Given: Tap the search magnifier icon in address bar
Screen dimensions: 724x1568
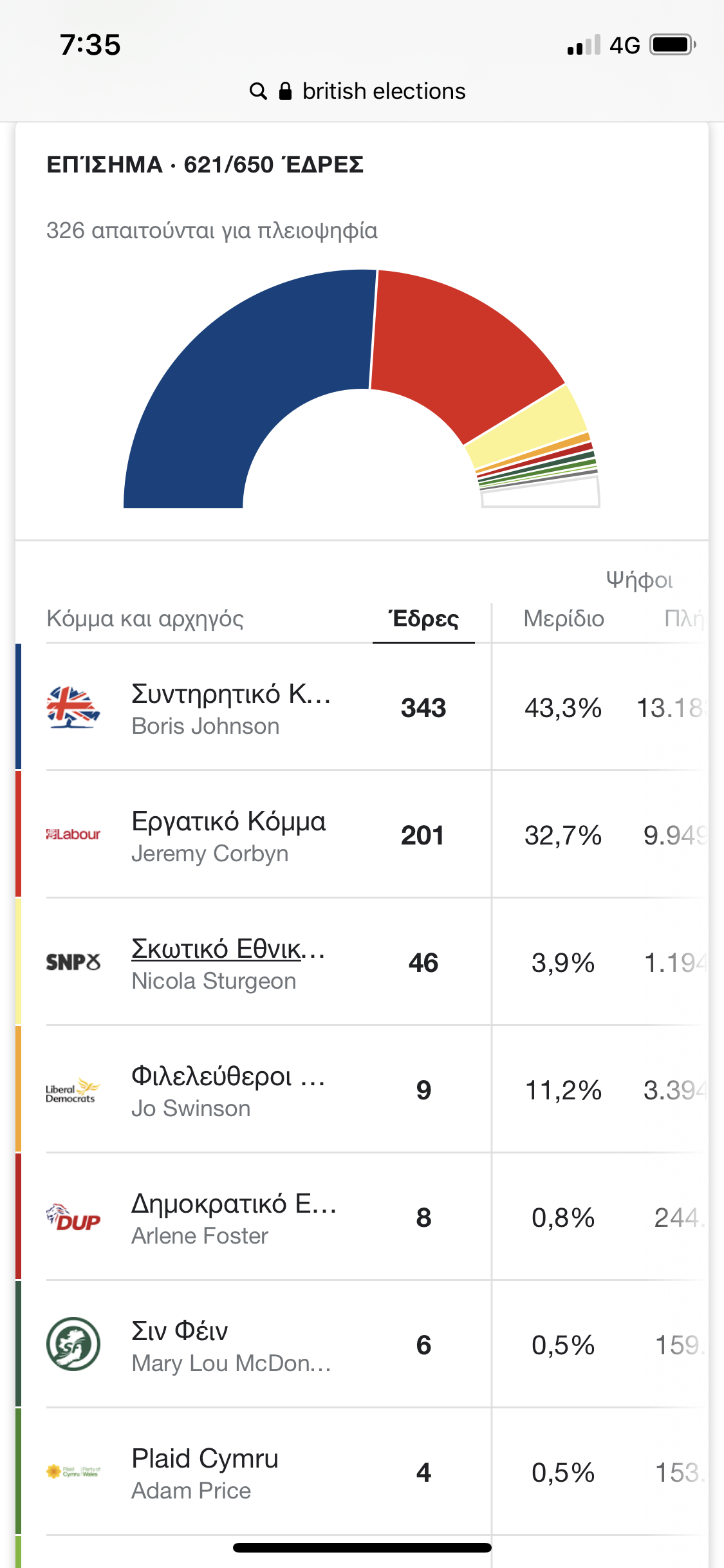Looking at the screenshot, I should [x=258, y=91].
